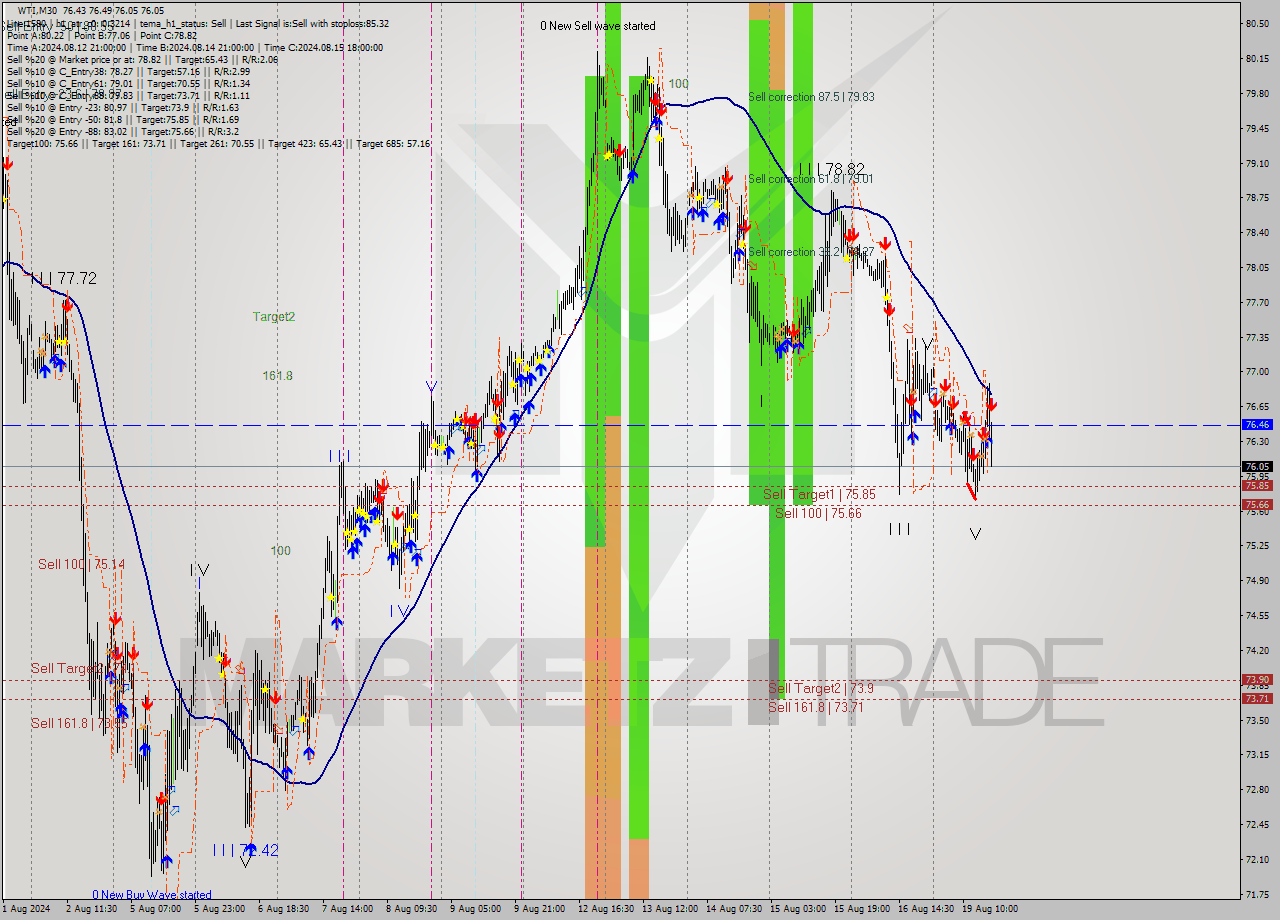Click the 78.05 price axis label
Screen dimensions: 1280x920
point(1257,267)
